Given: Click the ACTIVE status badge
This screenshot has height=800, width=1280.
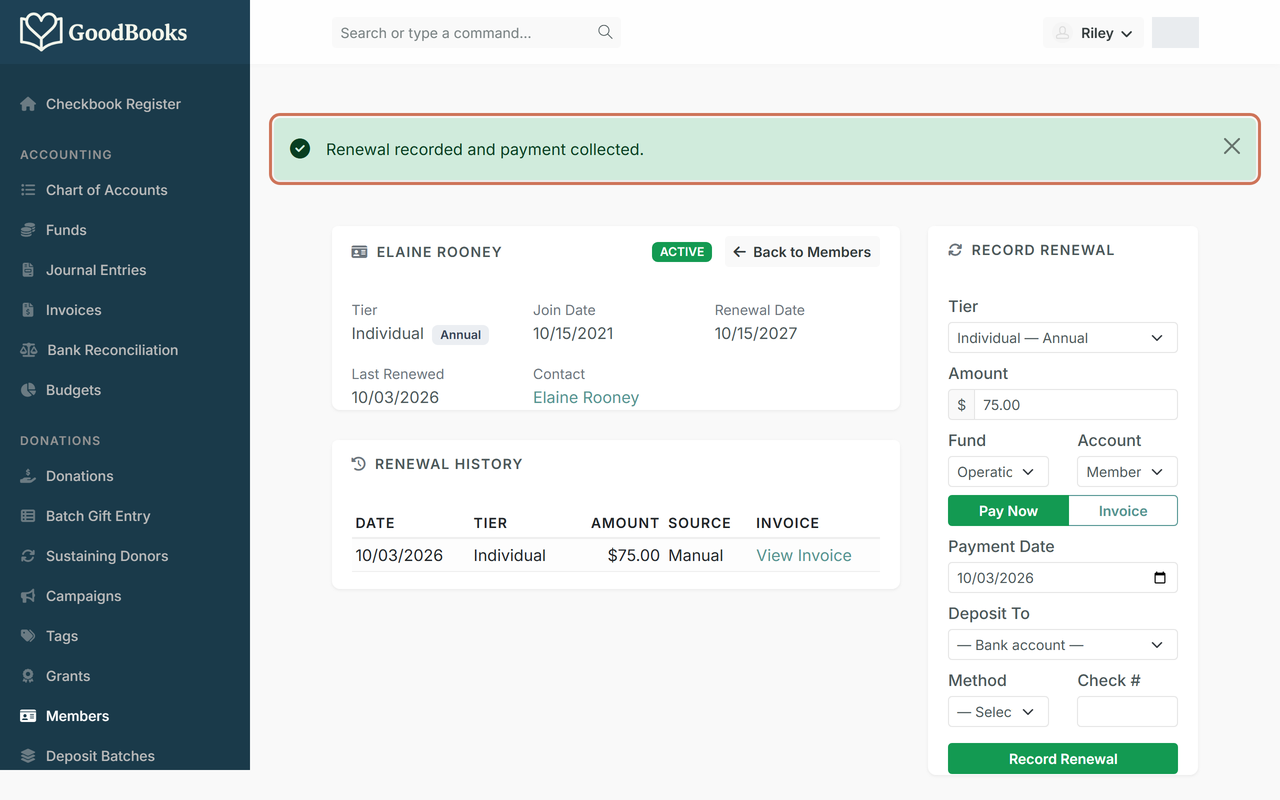Looking at the screenshot, I should (x=682, y=252).
